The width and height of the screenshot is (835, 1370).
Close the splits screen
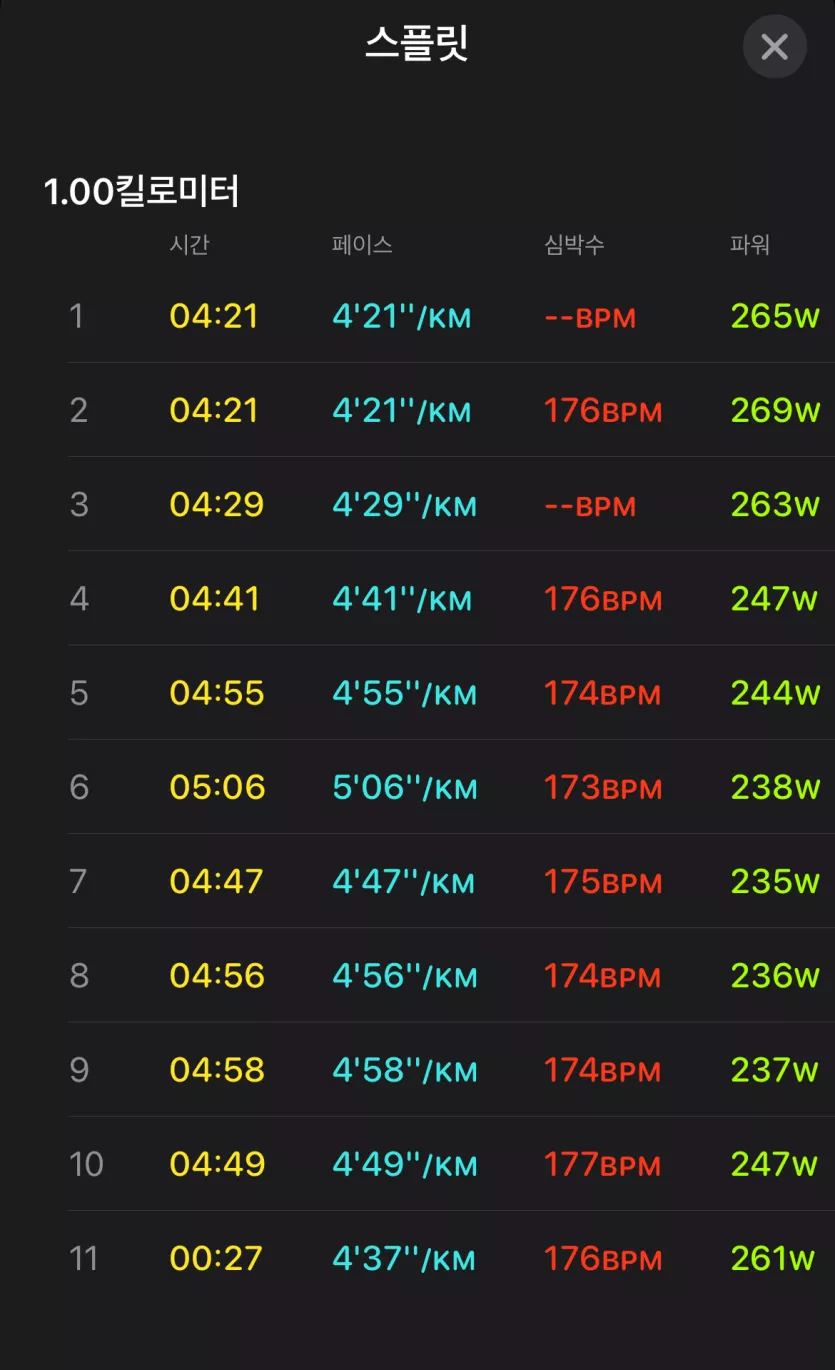(x=774, y=47)
